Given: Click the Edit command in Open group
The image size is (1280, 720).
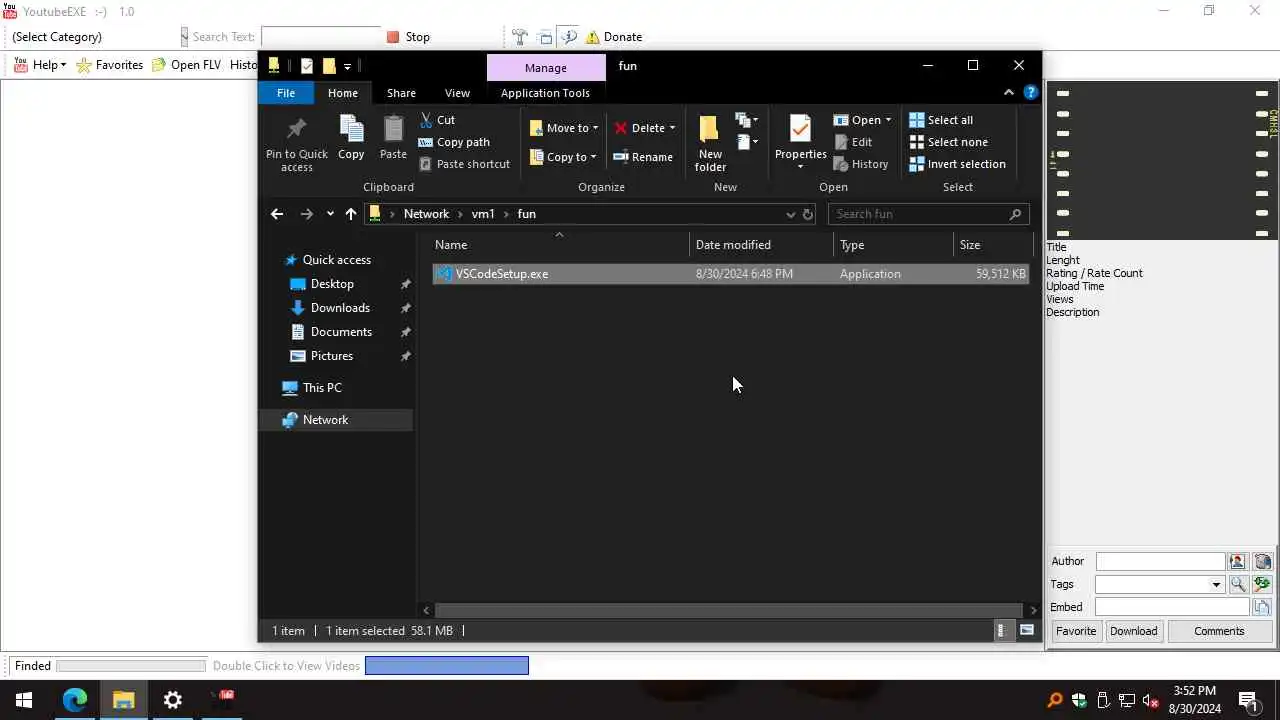Looking at the screenshot, I should (x=853, y=142).
